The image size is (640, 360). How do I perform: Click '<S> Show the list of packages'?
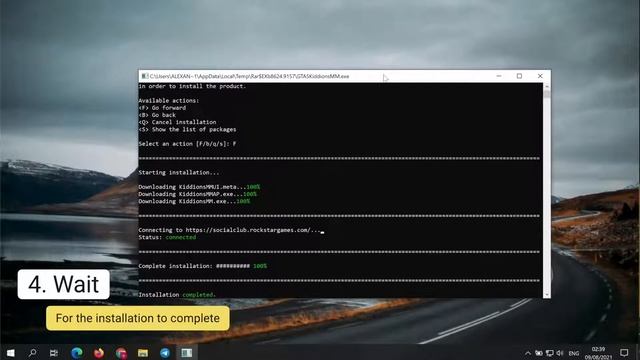187,129
